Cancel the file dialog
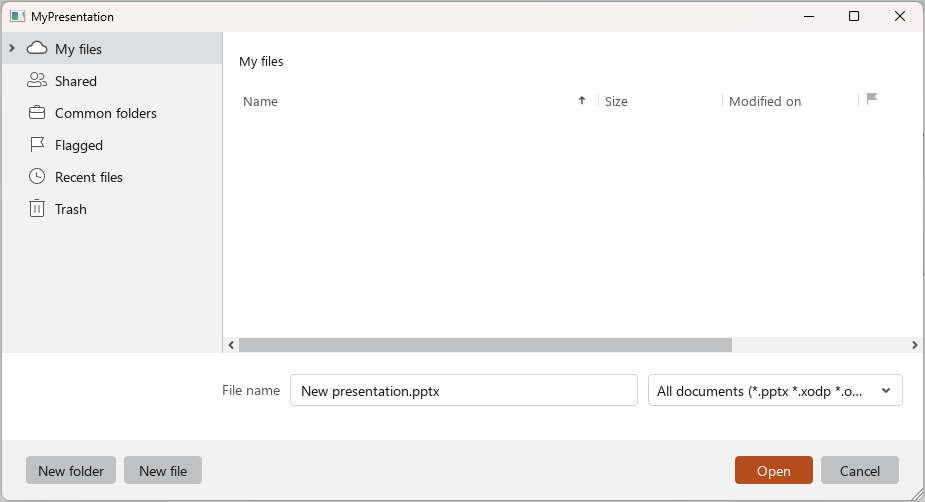Image resolution: width=925 pixels, height=502 pixels. (x=860, y=470)
